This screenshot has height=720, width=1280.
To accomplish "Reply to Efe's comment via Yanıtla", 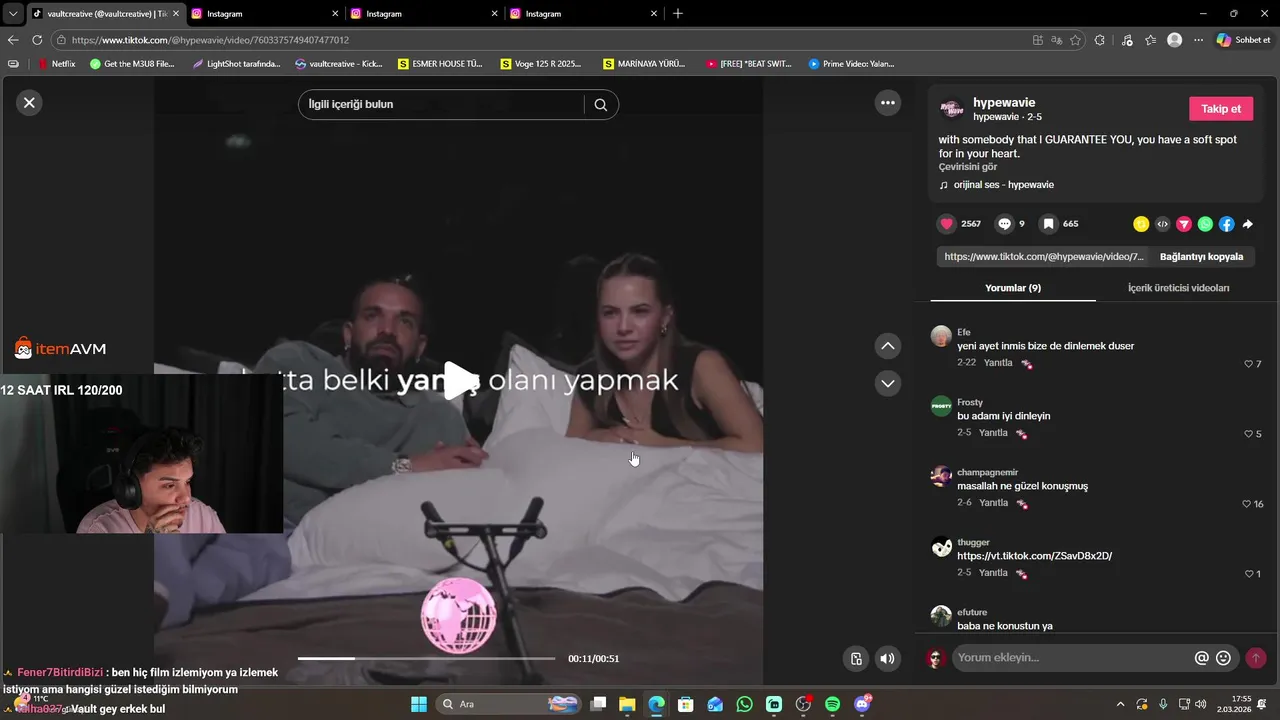I will (x=998, y=363).
